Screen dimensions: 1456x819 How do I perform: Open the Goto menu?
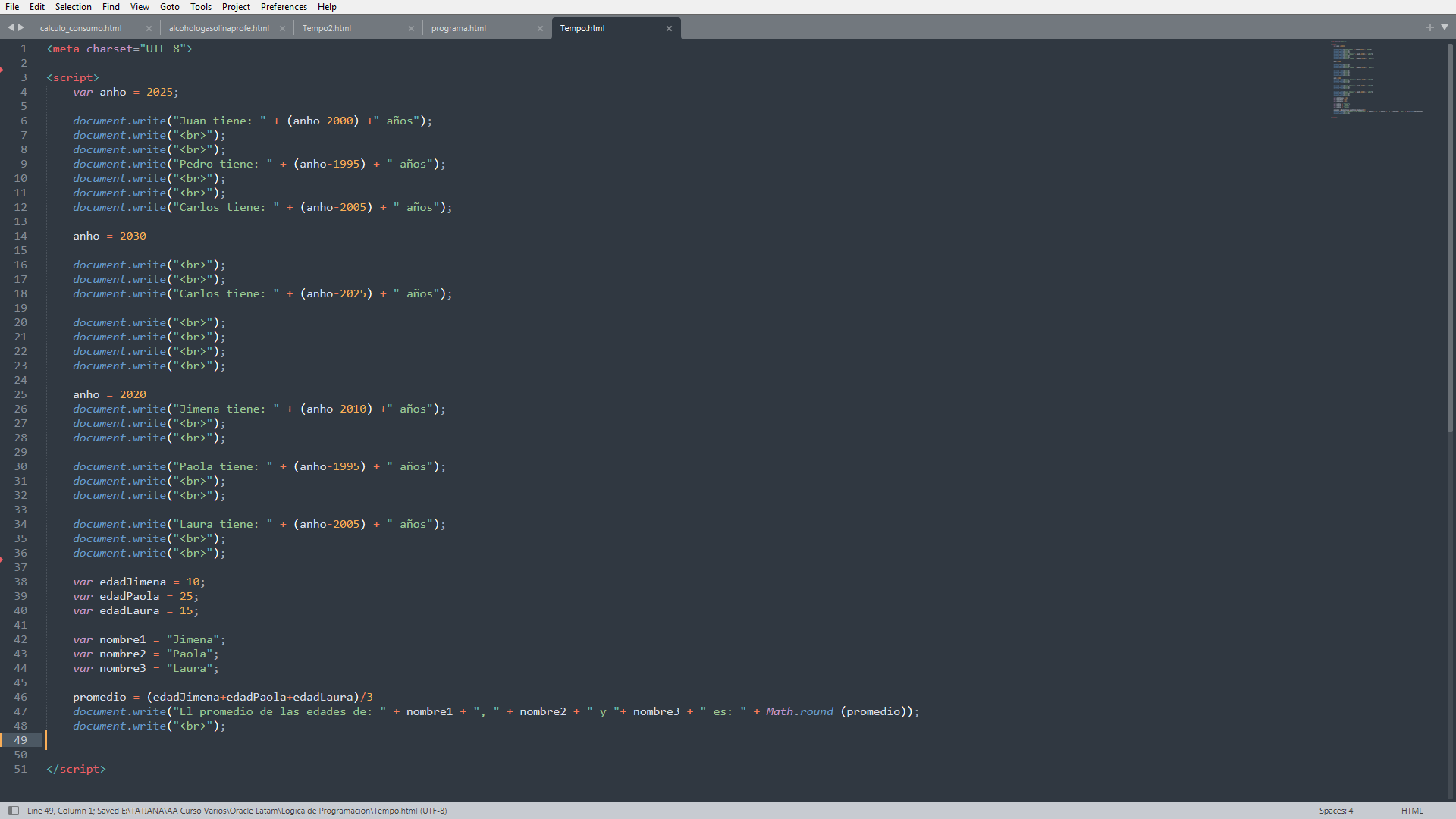170,7
